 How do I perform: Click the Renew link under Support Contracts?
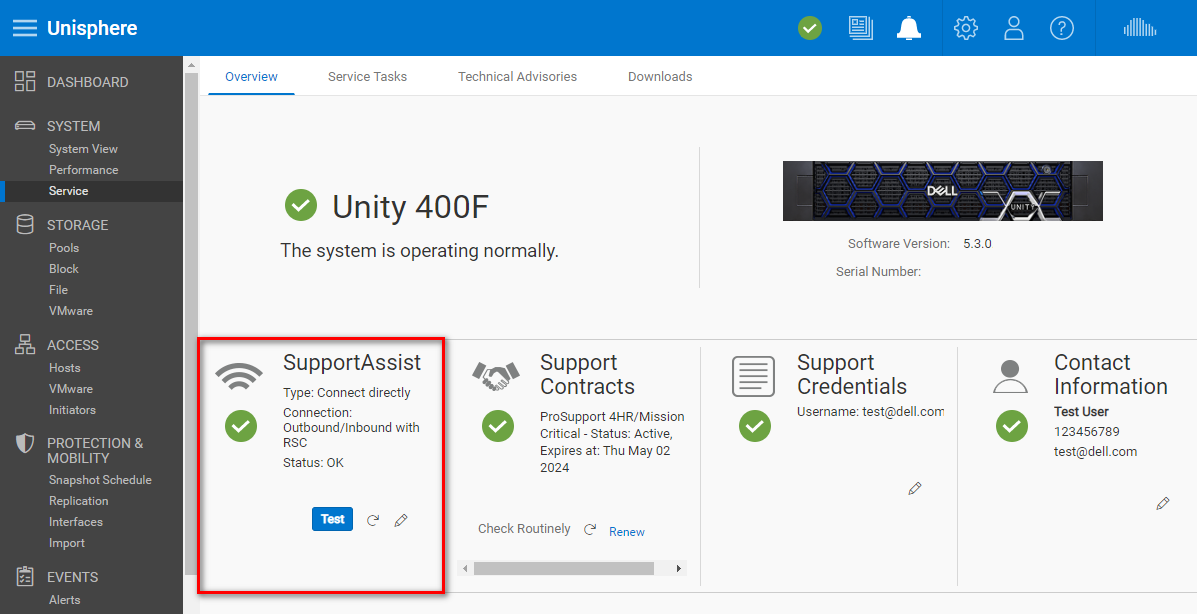[x=627, y=531]
